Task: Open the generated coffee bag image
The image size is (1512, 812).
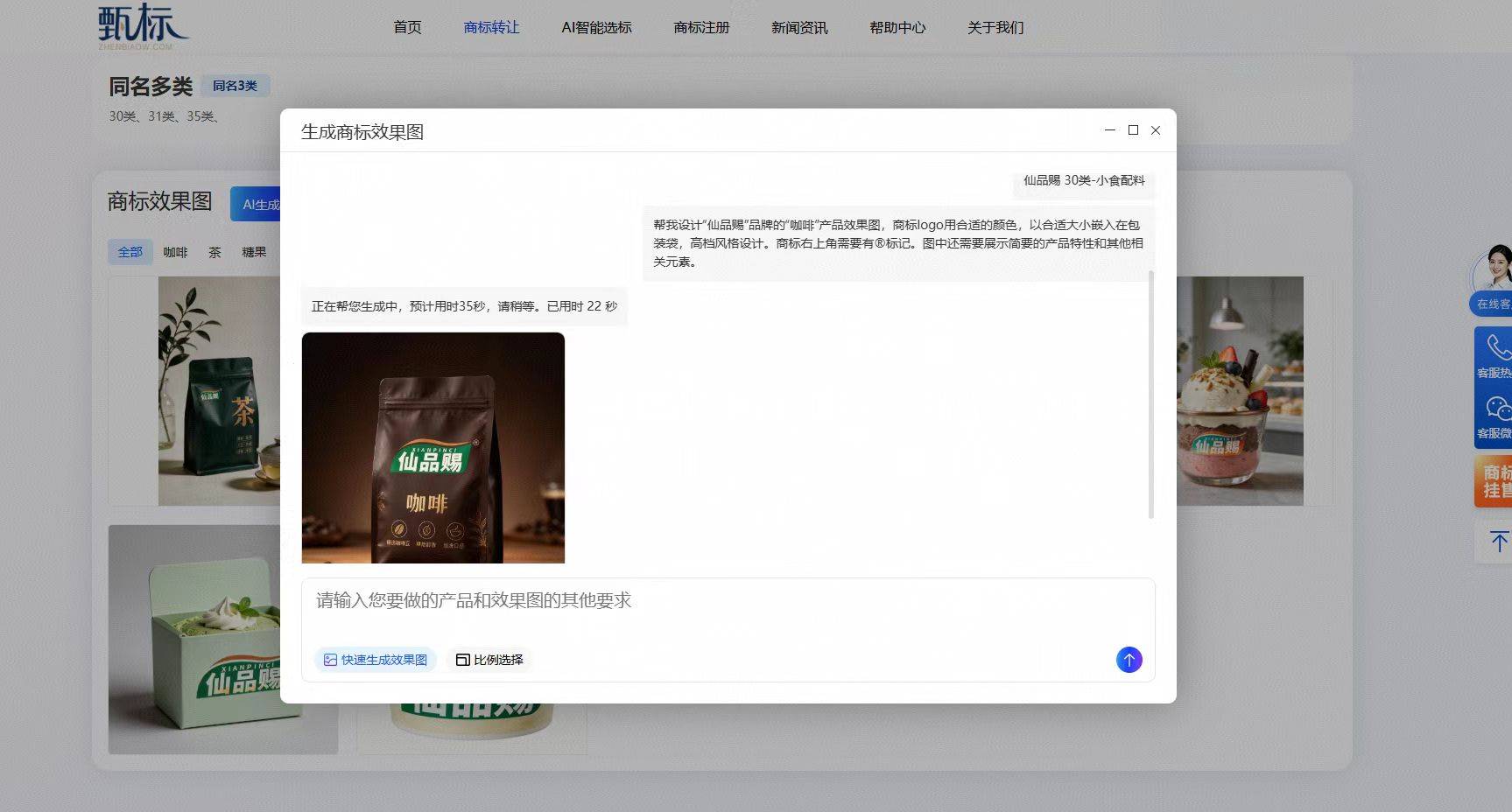Action: tap(433, 448)
